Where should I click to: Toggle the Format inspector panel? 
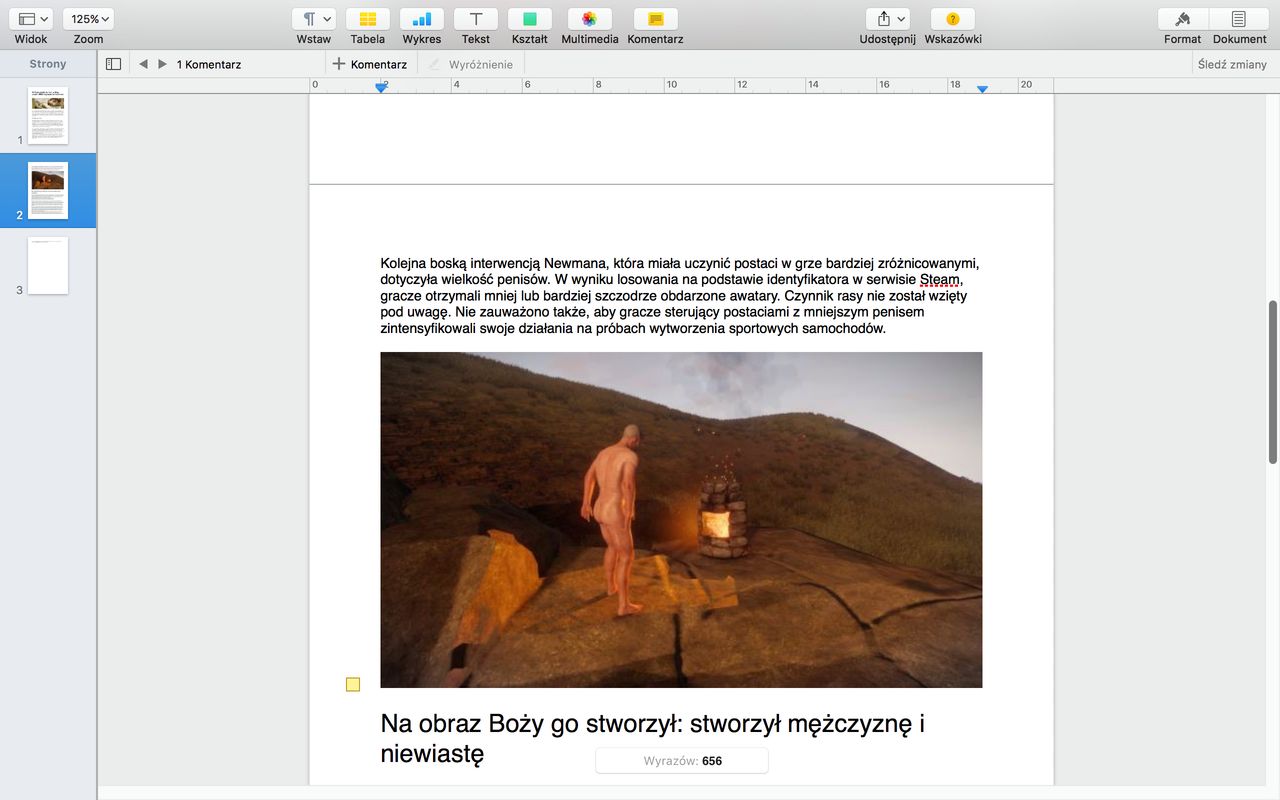click(1182, 19)
